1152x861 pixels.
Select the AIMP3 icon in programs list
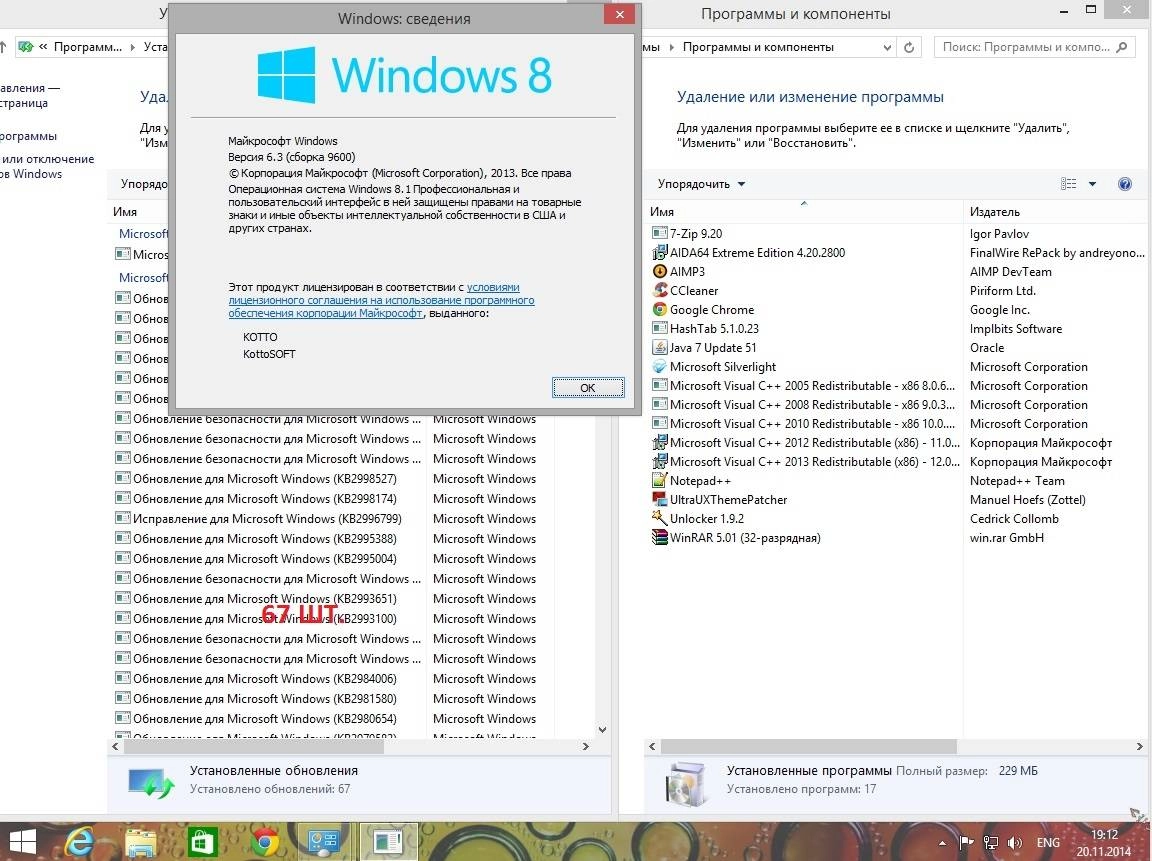659,272
